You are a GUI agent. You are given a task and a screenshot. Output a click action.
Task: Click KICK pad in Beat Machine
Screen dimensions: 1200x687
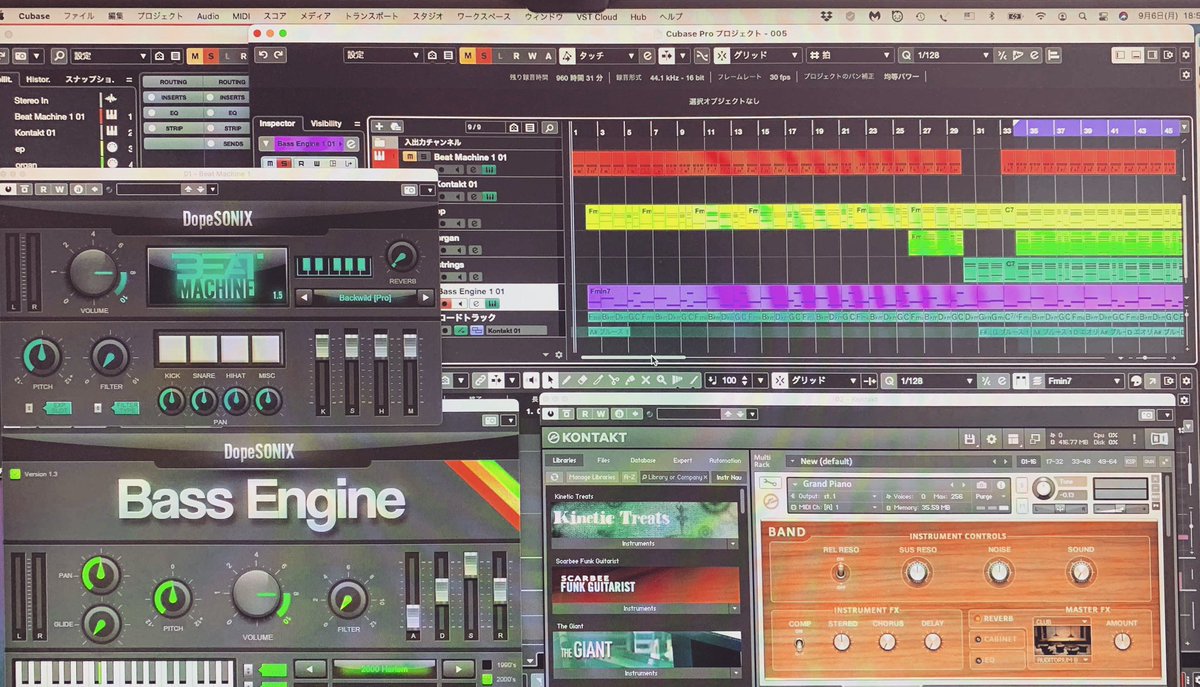point(172,348)
